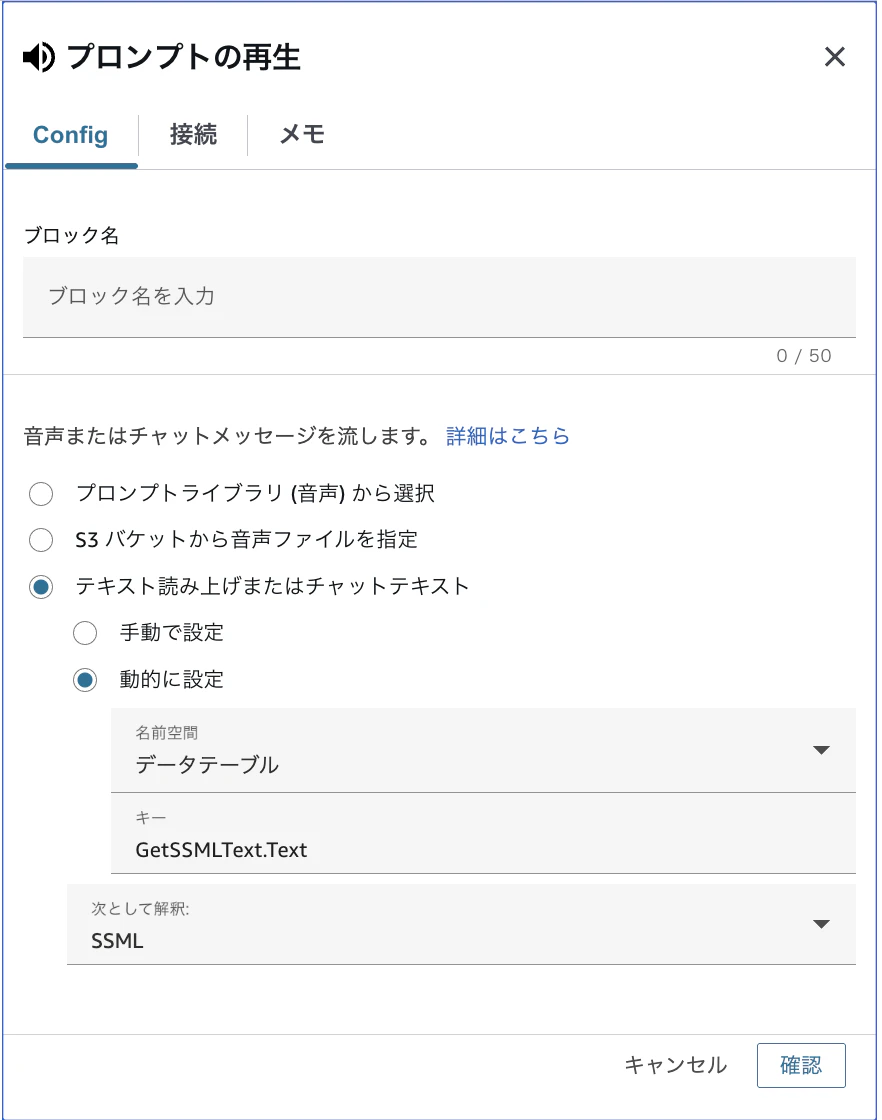
Task: Open the 名前空間 dropdown arrow
Action: click(x=821, y=750)
